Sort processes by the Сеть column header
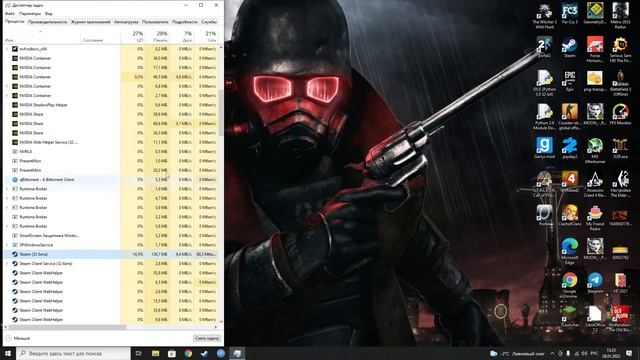 (x=206, y=36)
